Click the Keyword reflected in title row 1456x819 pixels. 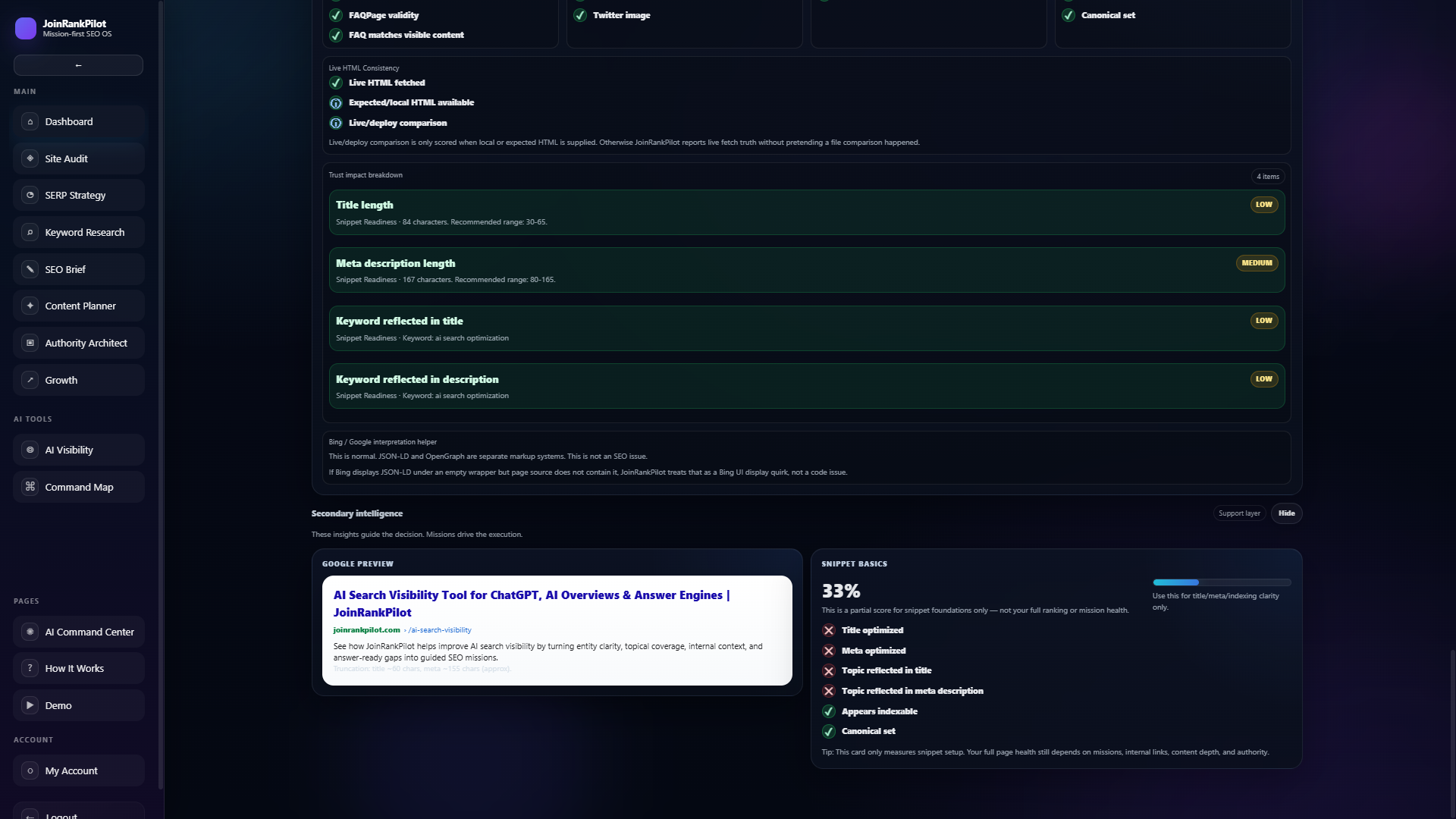tap(807, 328)
